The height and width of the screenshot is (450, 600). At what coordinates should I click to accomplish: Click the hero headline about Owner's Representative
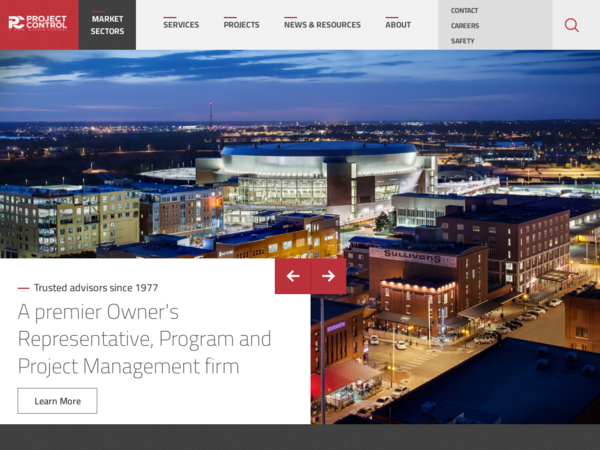click(145, 339)
